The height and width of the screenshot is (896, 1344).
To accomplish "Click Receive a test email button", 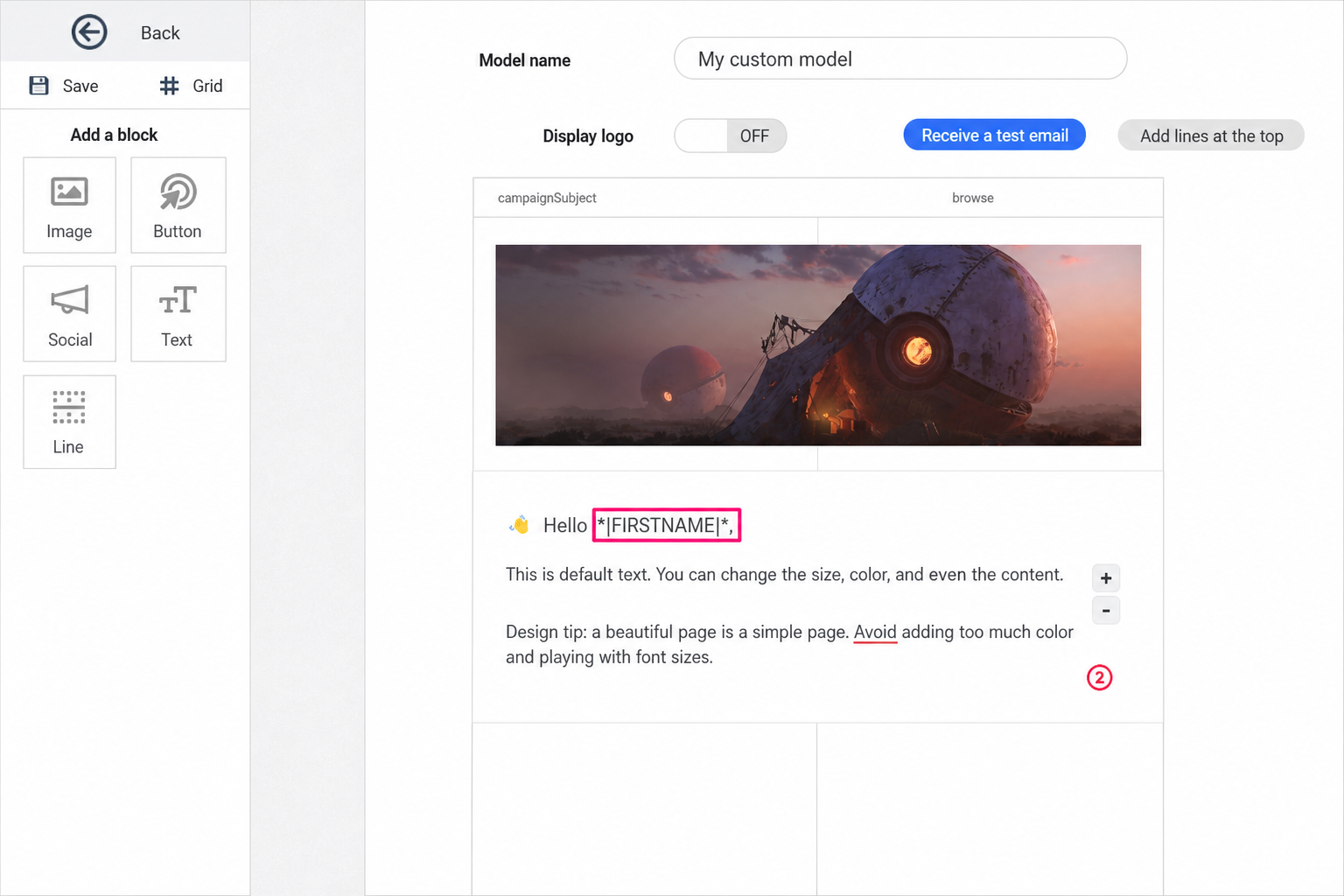I will click(x=995, y=136).
